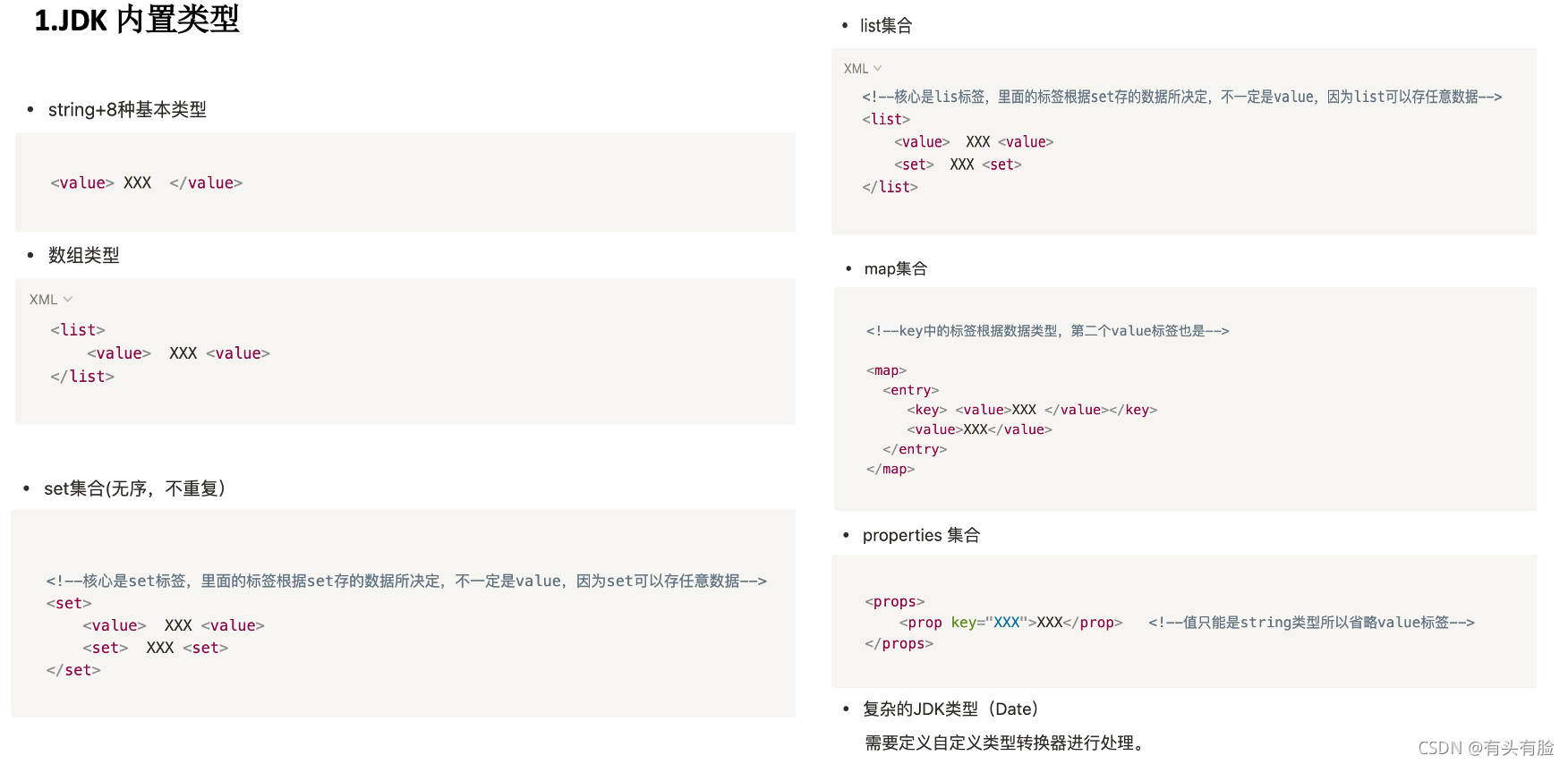Click the opening "<entry>" tag
1568x764 pixels.
click(x=911, y=390)
